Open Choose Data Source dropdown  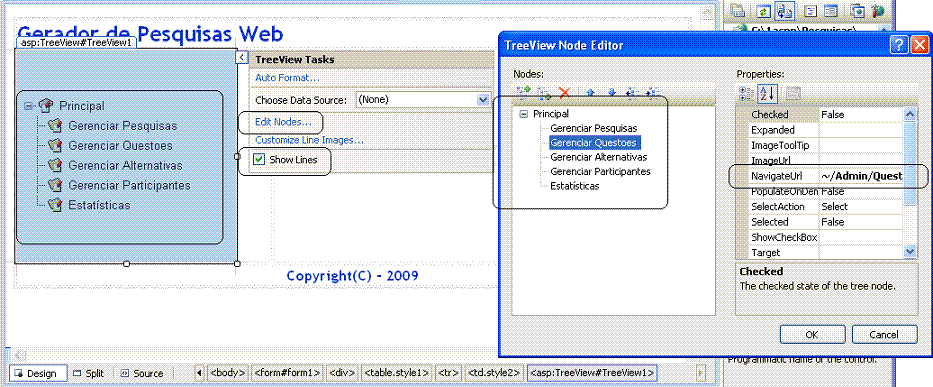tap(483, 99)
